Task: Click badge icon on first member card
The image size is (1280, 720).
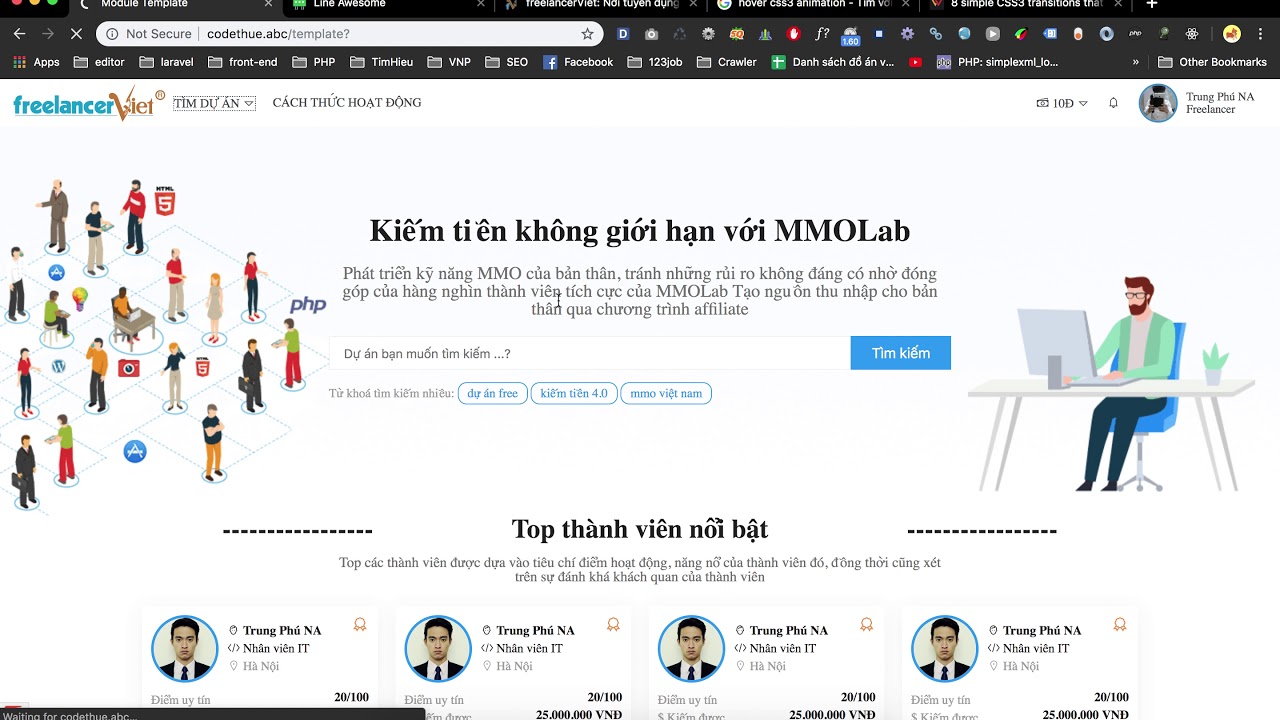Action: 360,625
